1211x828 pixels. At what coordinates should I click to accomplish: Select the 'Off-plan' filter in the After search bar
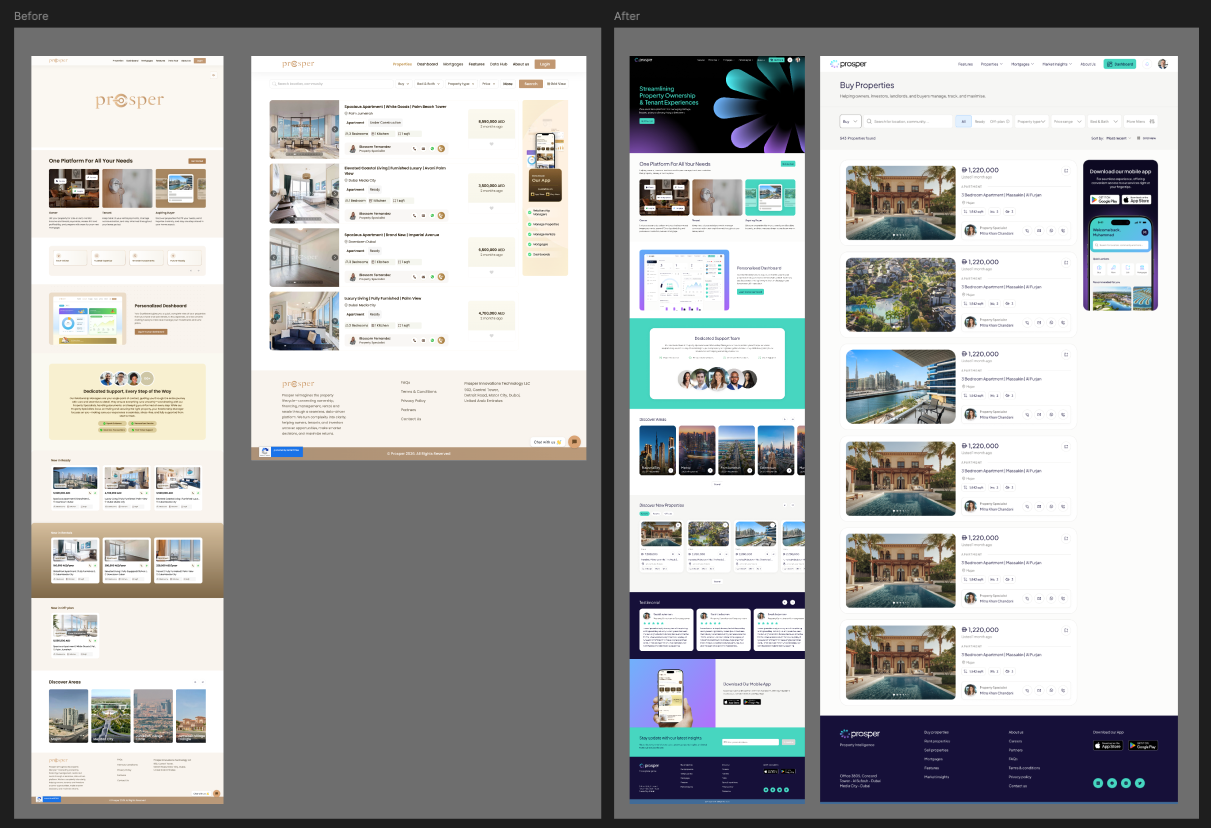point(998,121)
